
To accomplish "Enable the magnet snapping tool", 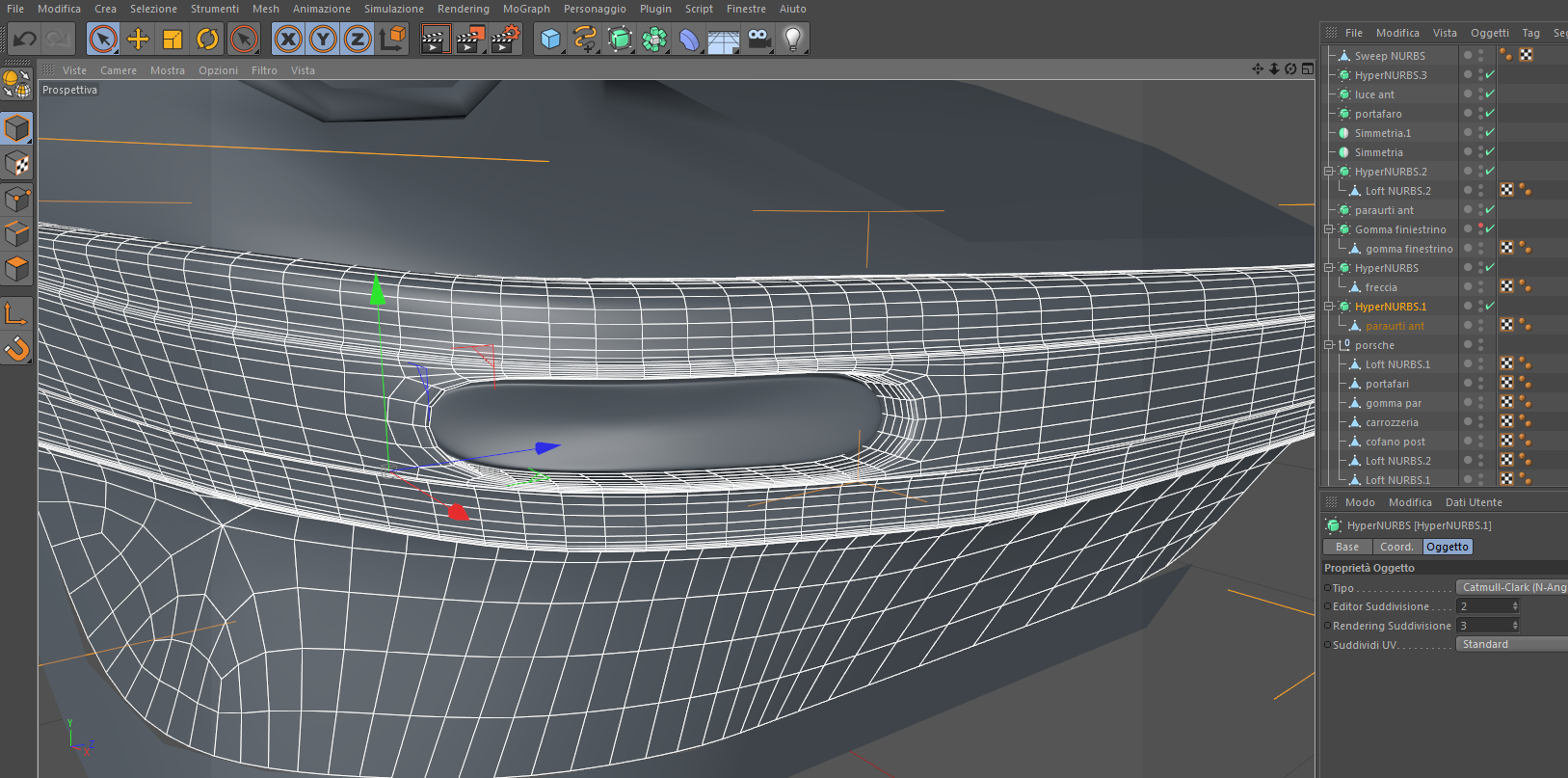I will [17, 348].
